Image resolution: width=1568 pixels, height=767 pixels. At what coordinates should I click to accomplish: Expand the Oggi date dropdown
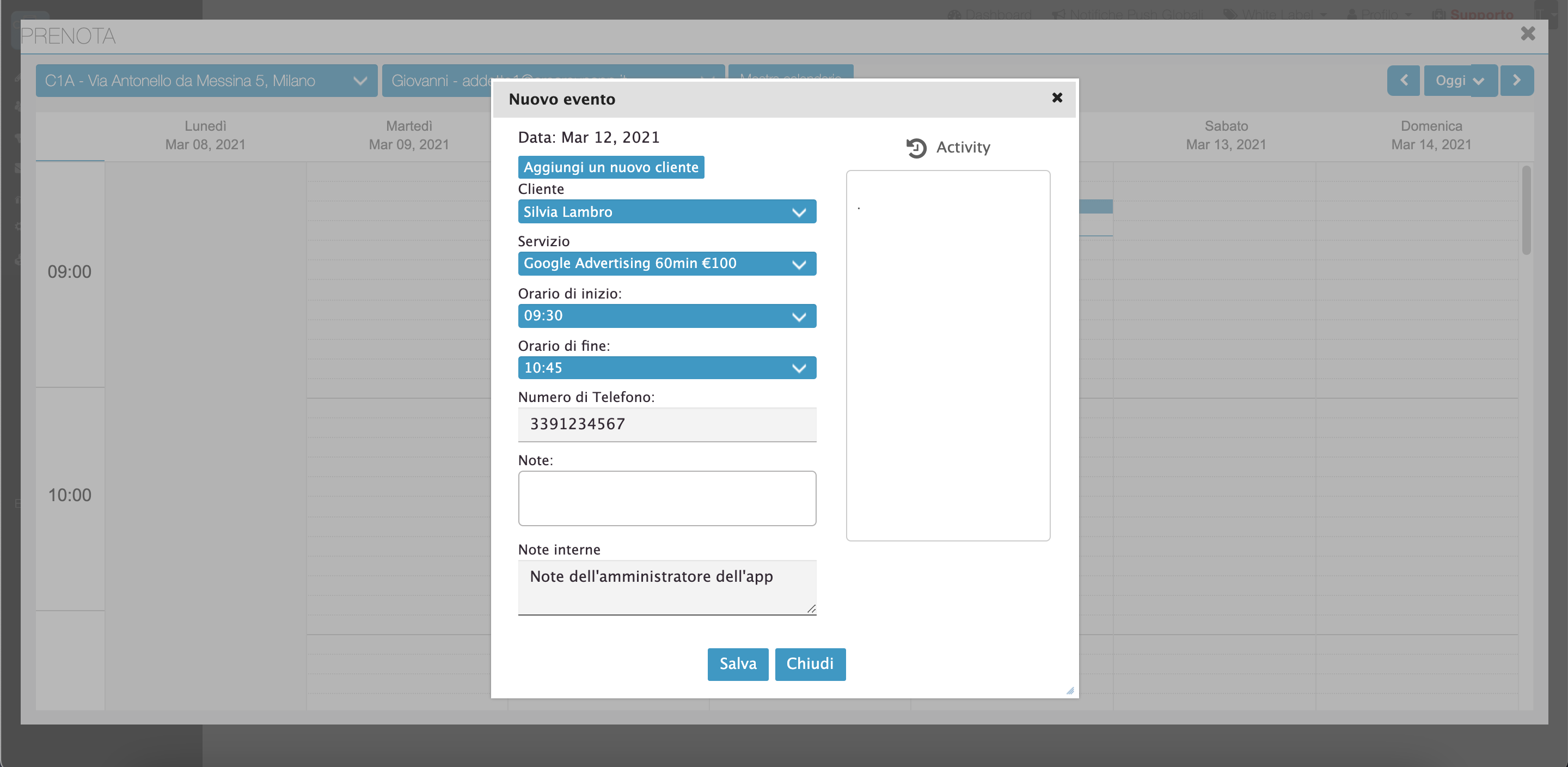click(x=1479, y=81)
